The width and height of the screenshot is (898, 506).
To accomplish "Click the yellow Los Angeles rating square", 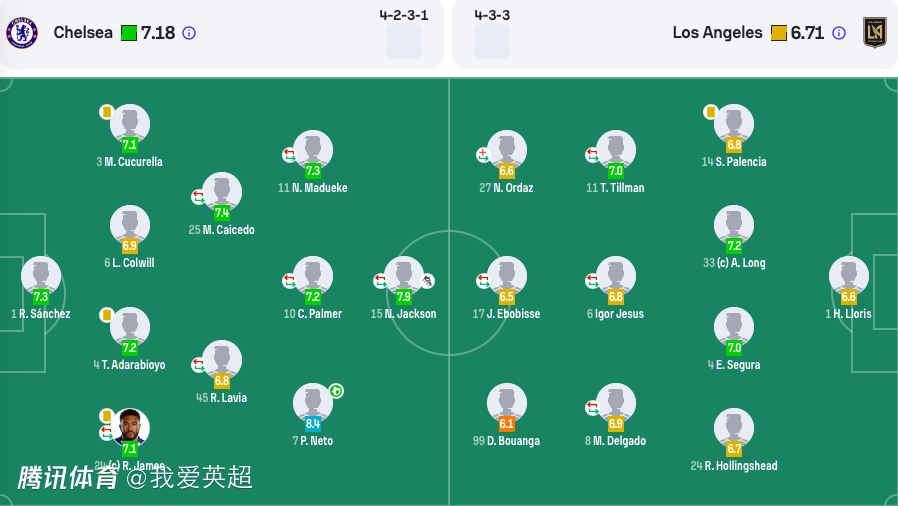I will pyautogui.click(x=779, y=33).
